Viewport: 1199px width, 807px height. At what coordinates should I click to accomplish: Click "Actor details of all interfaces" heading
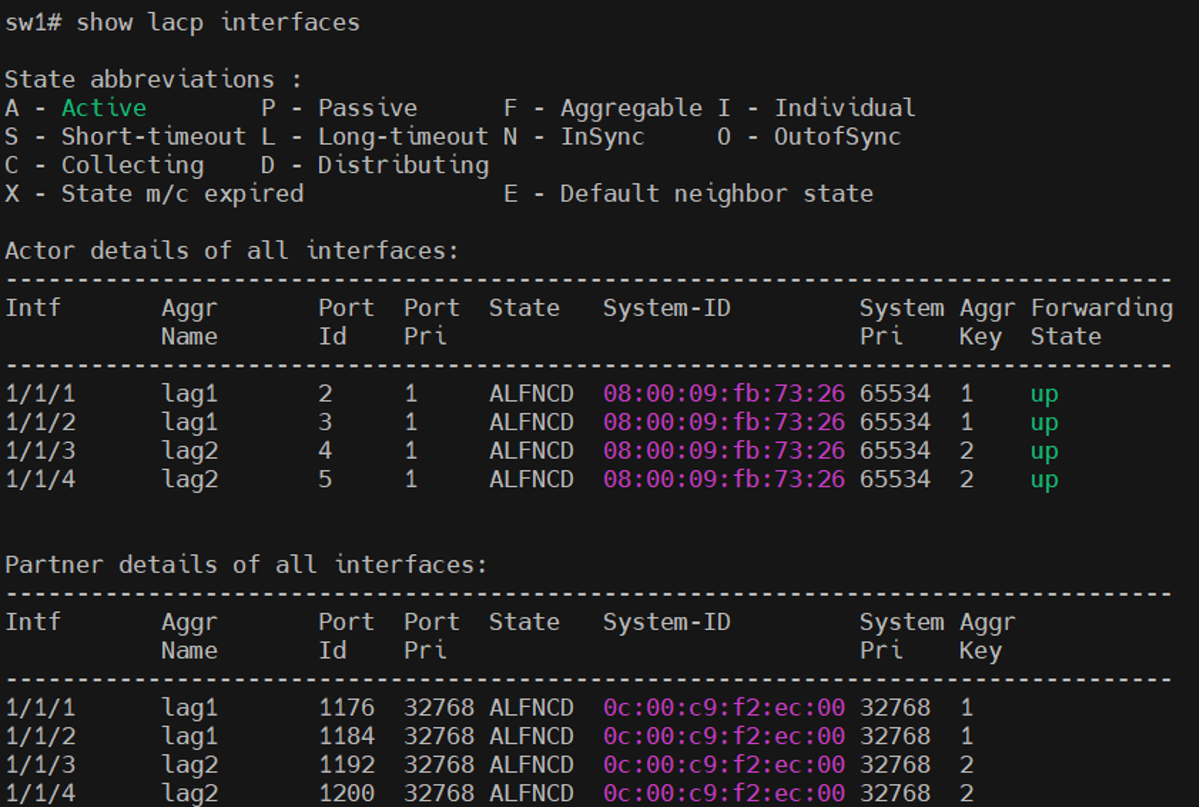click(x=231, y=250)
